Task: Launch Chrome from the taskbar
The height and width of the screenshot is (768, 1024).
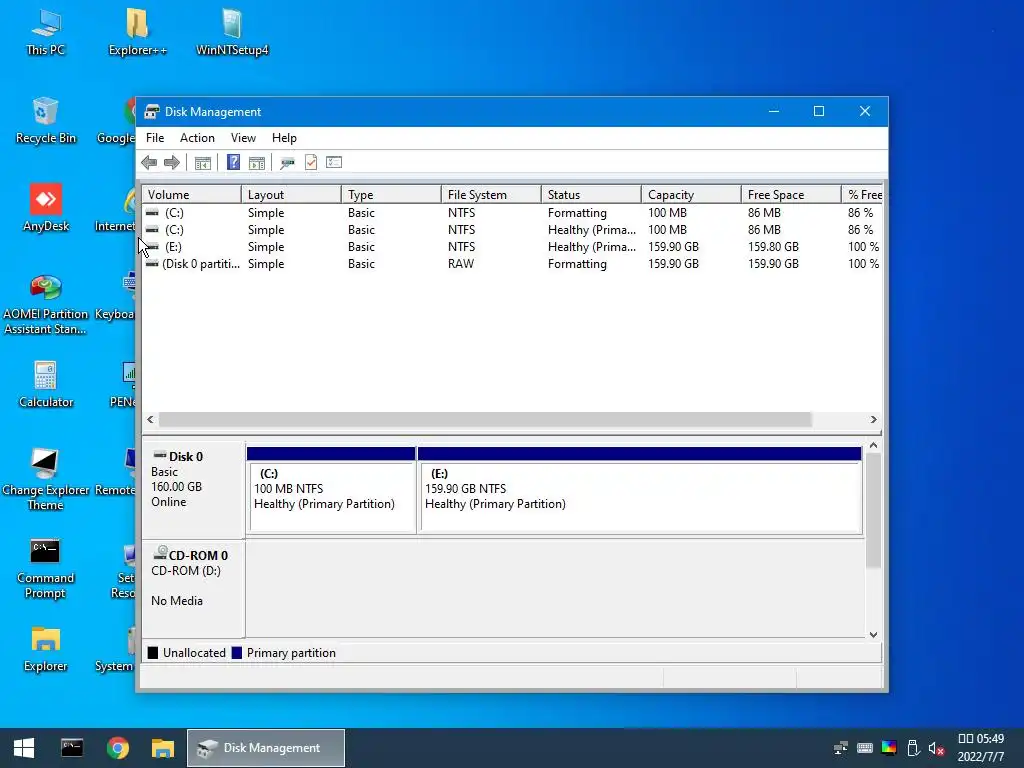Action: (118, 748)
